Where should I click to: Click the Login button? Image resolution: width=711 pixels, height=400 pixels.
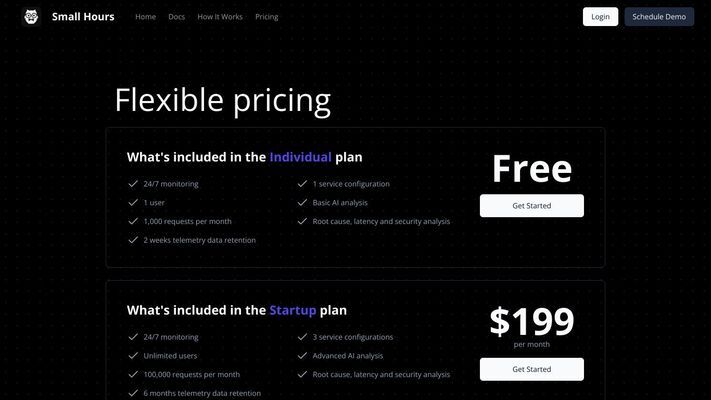pyautogui.click(x=600, y=17)
